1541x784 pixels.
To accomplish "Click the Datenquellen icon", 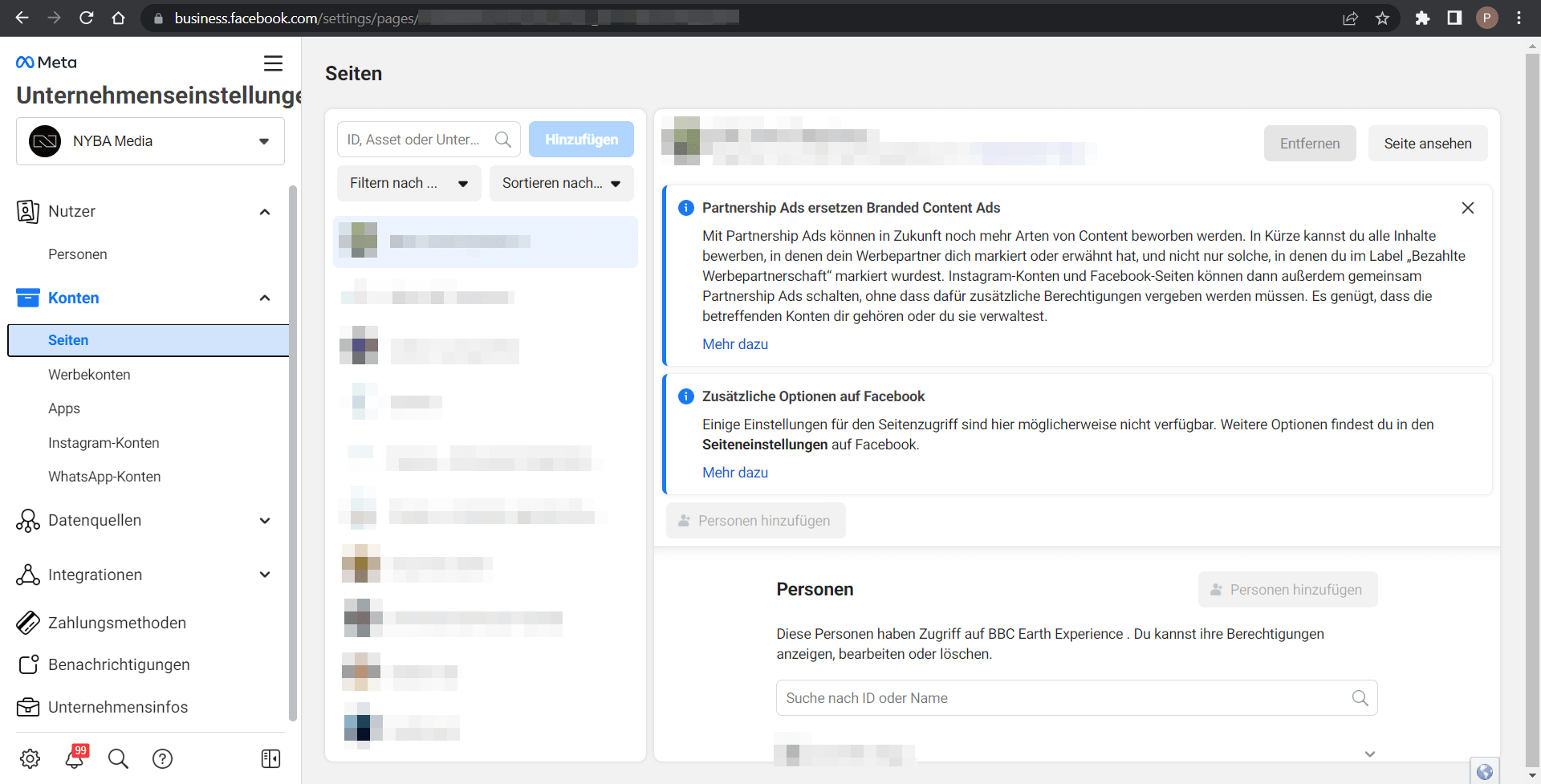I will 28,520.
